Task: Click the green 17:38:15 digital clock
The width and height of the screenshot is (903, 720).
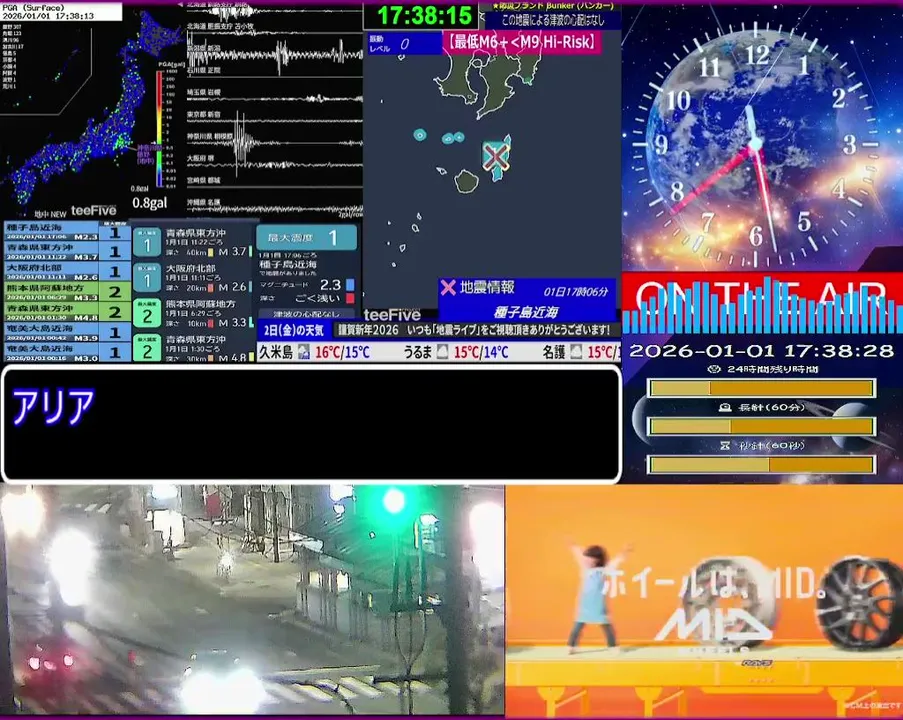Action: pos(424,16)
